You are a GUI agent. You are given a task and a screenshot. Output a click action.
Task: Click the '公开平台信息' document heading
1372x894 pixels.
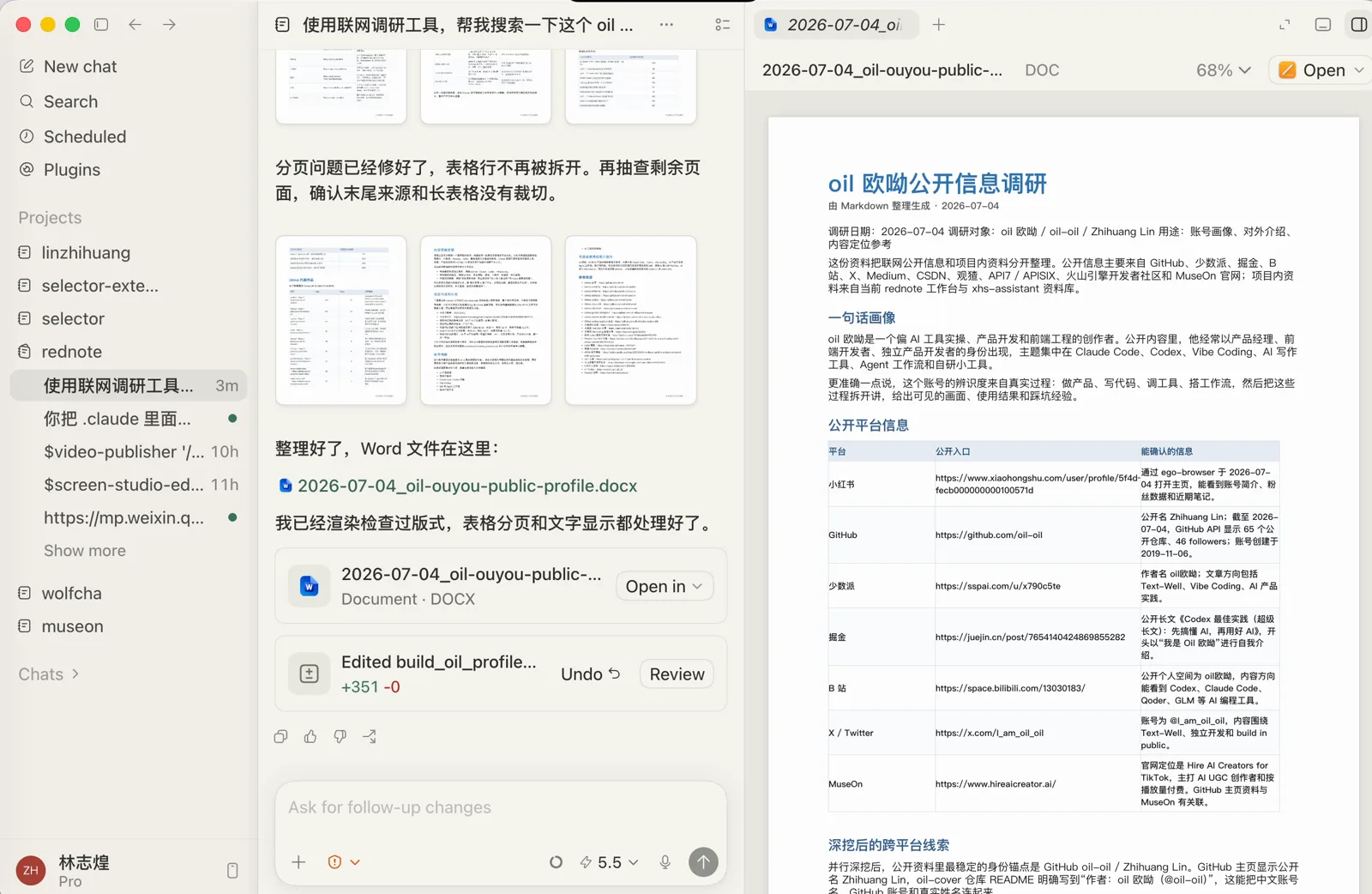click(x=868, y=425)
